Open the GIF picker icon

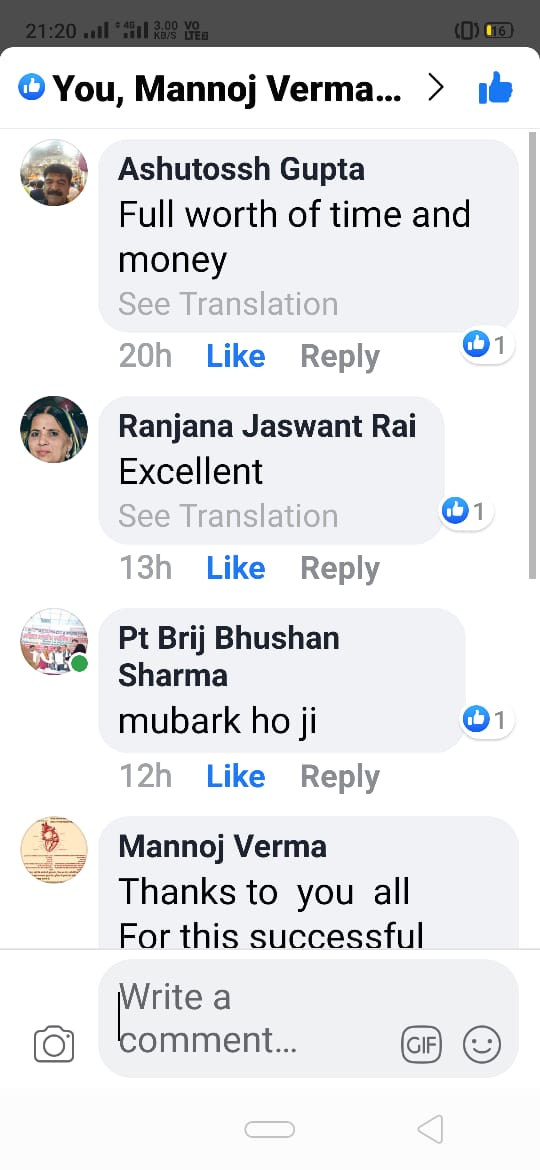coord(421,1045)
